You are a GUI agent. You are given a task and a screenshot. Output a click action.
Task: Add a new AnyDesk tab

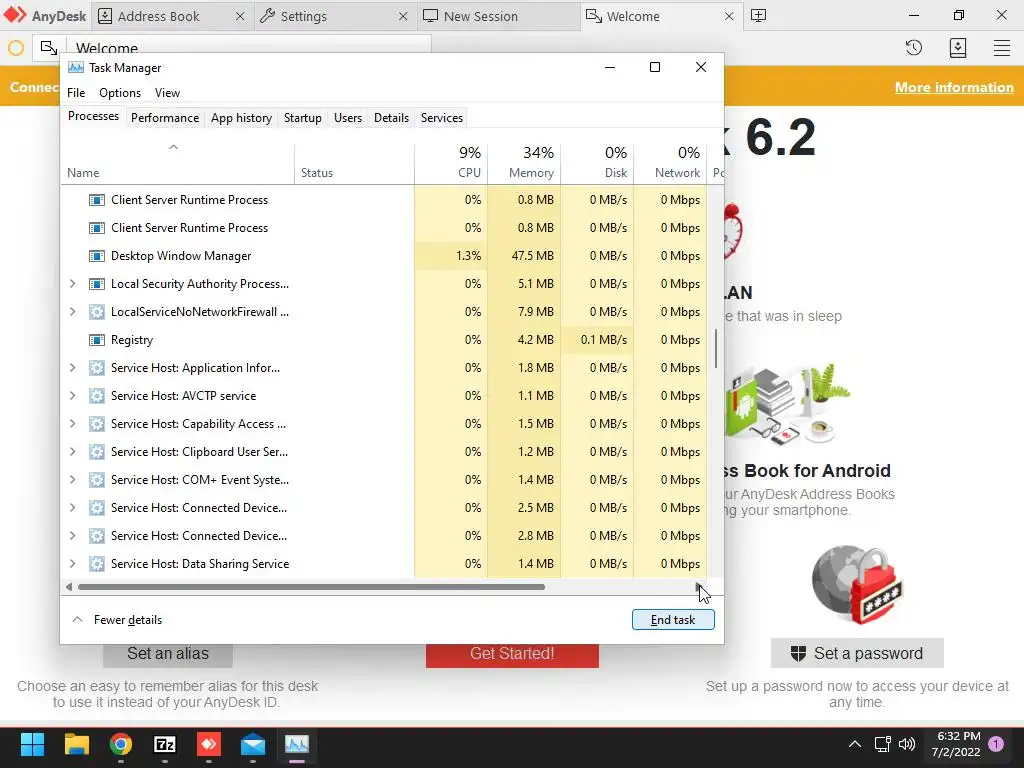click(758, 16)
